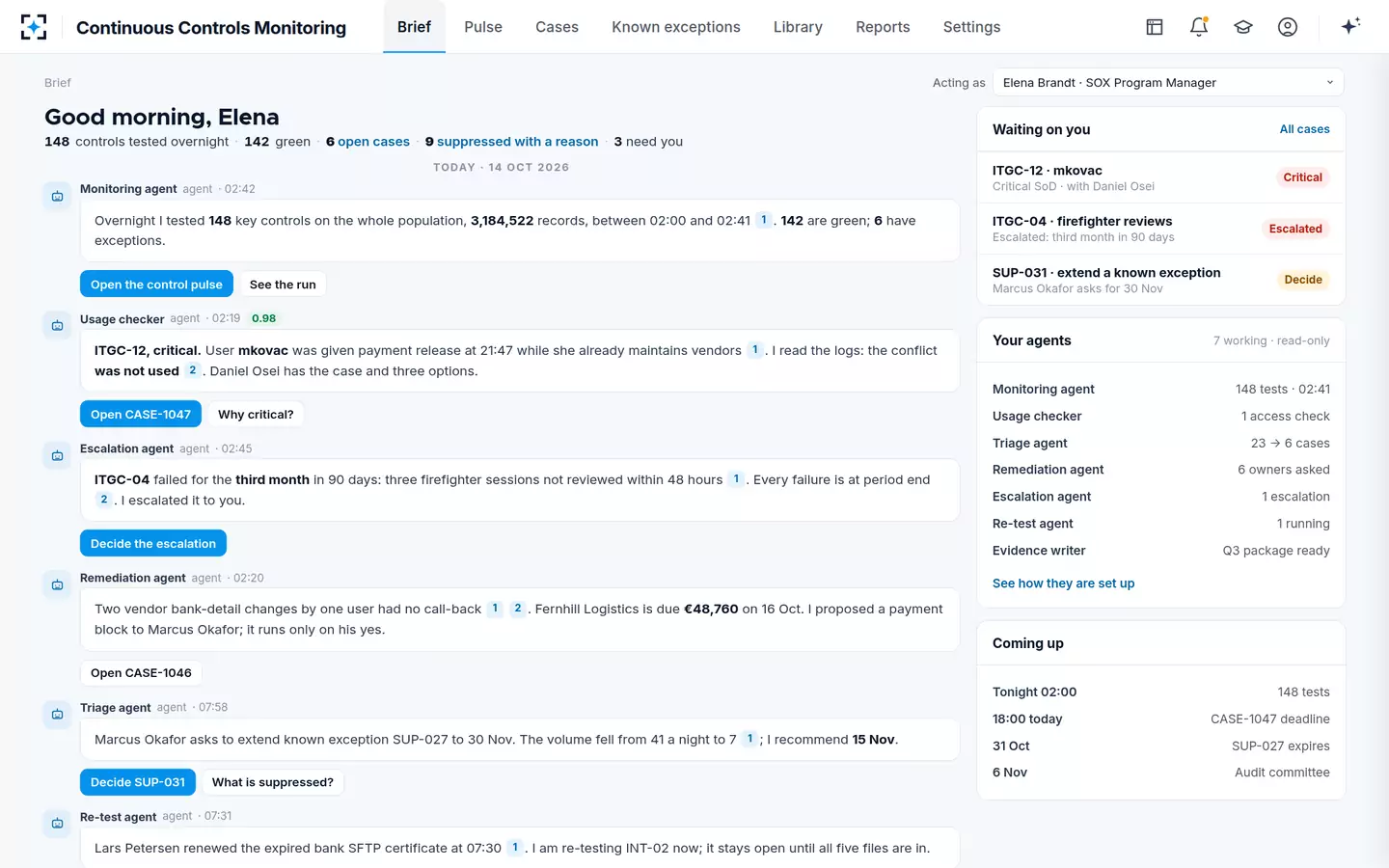This screenshot has width=1389, height=868.
Task: Open the layout panel icon in header
Action: click(1155, 27)
